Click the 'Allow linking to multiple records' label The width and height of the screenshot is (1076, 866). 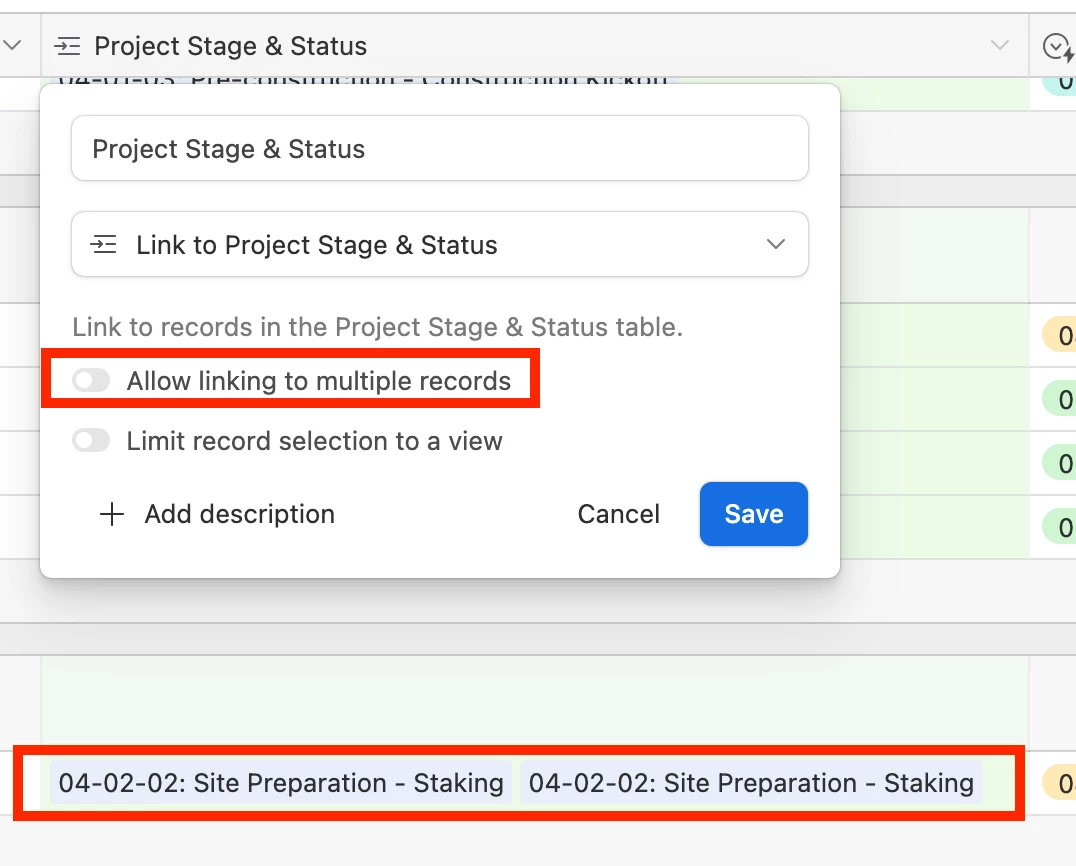coord(318,381)
